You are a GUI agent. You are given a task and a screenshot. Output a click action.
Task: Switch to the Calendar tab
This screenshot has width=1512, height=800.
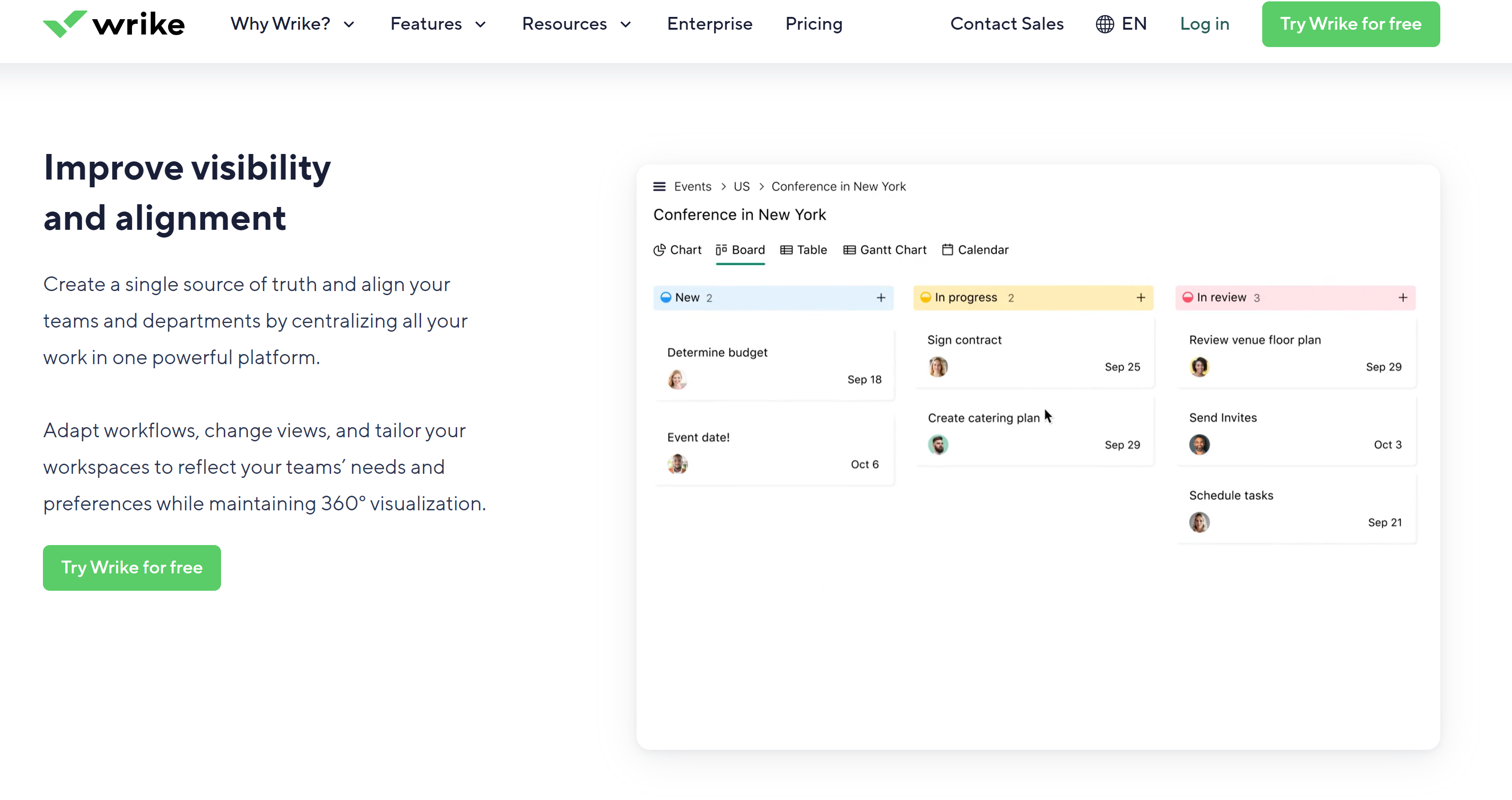pyautogui.click(x=975, y=250)
